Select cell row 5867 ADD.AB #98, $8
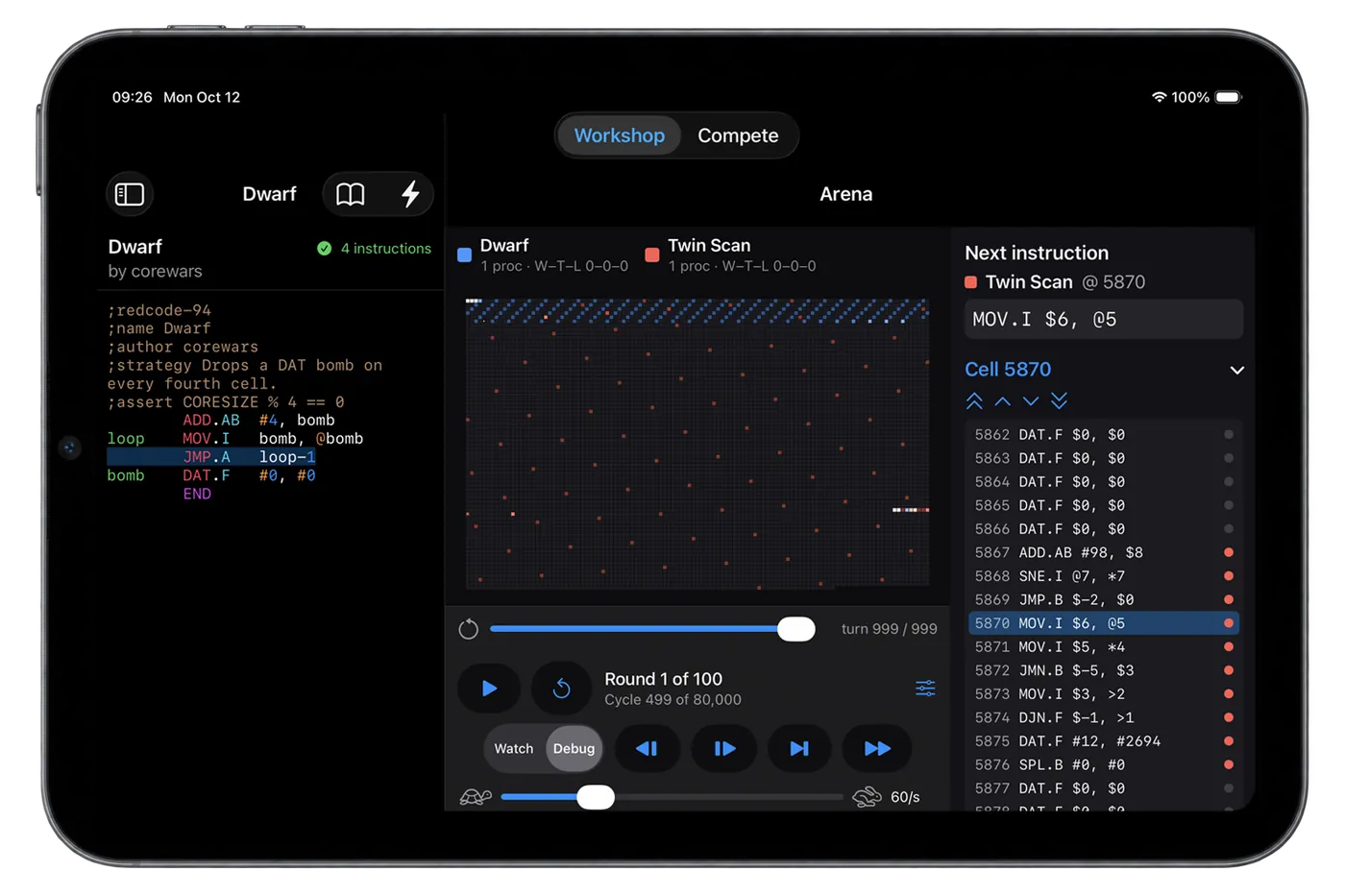Image resolution: width=1345 pixels, height=896 pixels. pos(1104,553)
